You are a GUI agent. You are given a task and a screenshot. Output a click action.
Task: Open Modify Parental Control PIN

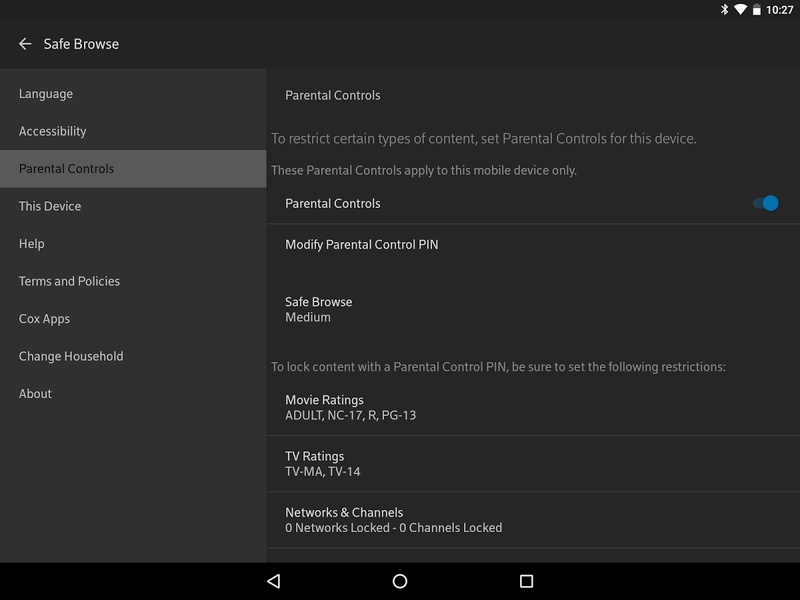pos(533,245)
